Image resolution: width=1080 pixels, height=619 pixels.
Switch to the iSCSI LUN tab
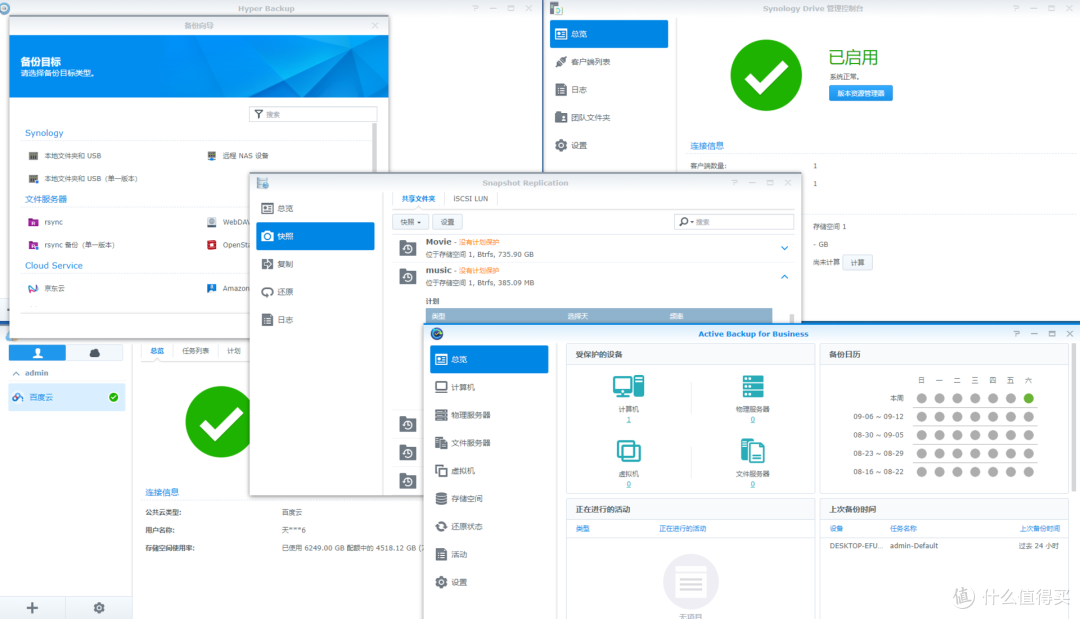[470, 198]
